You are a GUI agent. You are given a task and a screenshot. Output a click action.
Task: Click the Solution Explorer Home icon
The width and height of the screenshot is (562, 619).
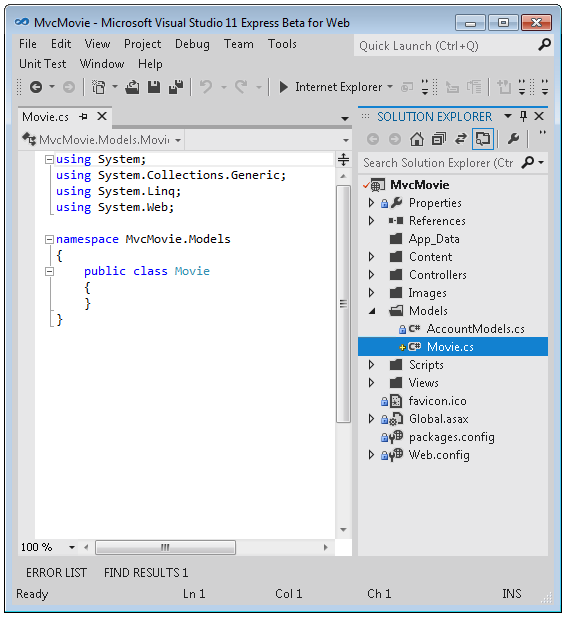[x=417, y=139]
